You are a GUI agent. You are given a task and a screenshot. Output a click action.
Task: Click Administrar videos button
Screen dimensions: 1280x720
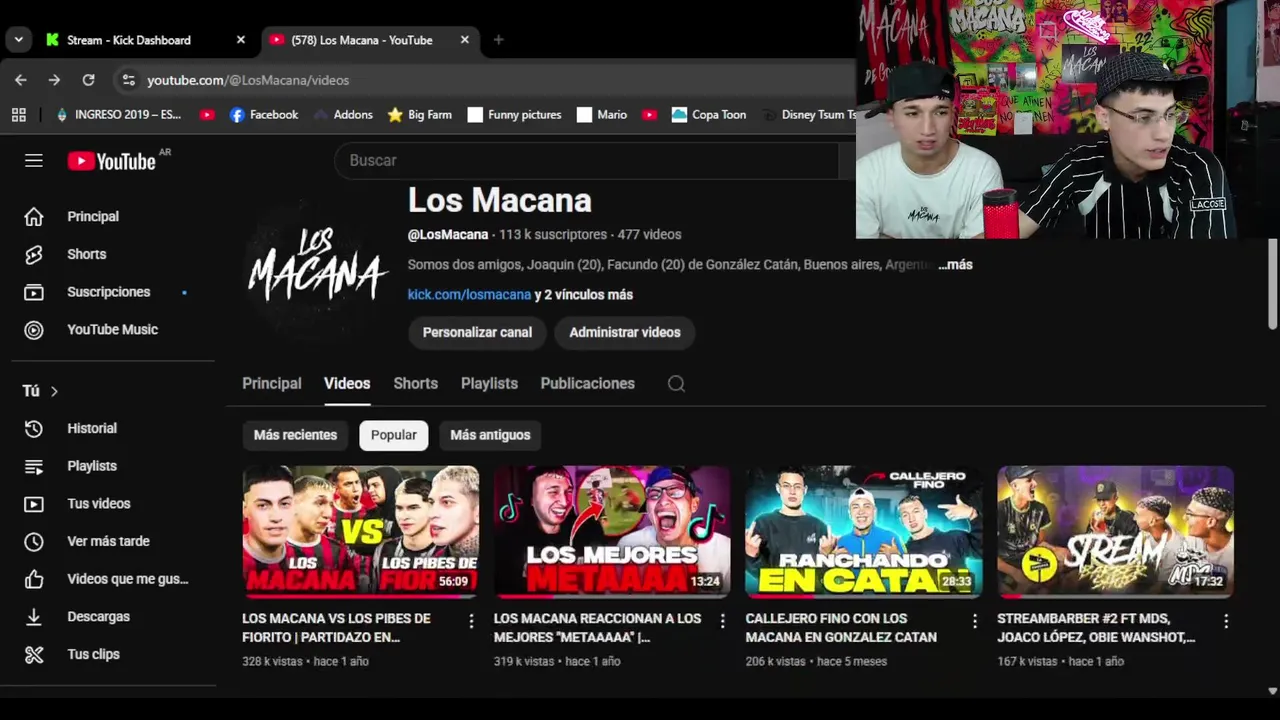(x=625, y=333)
